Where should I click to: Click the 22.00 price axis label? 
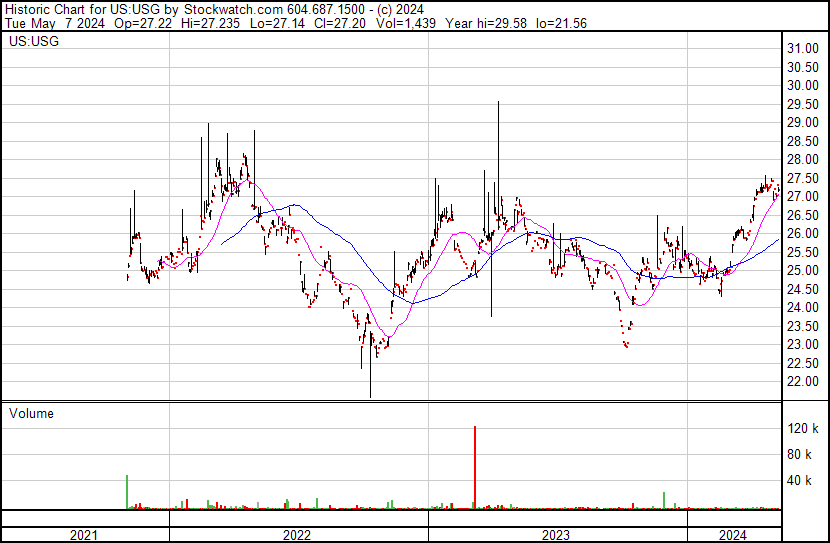804,382
